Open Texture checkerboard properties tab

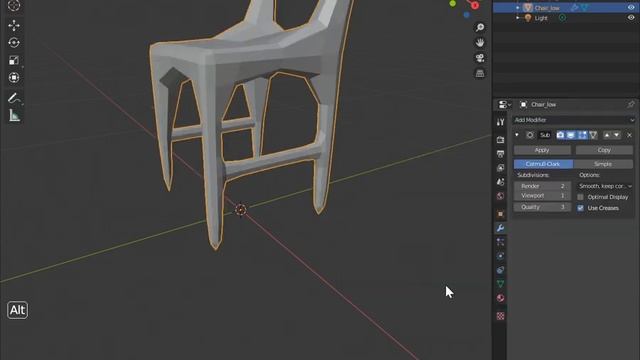tap(500, 316)
